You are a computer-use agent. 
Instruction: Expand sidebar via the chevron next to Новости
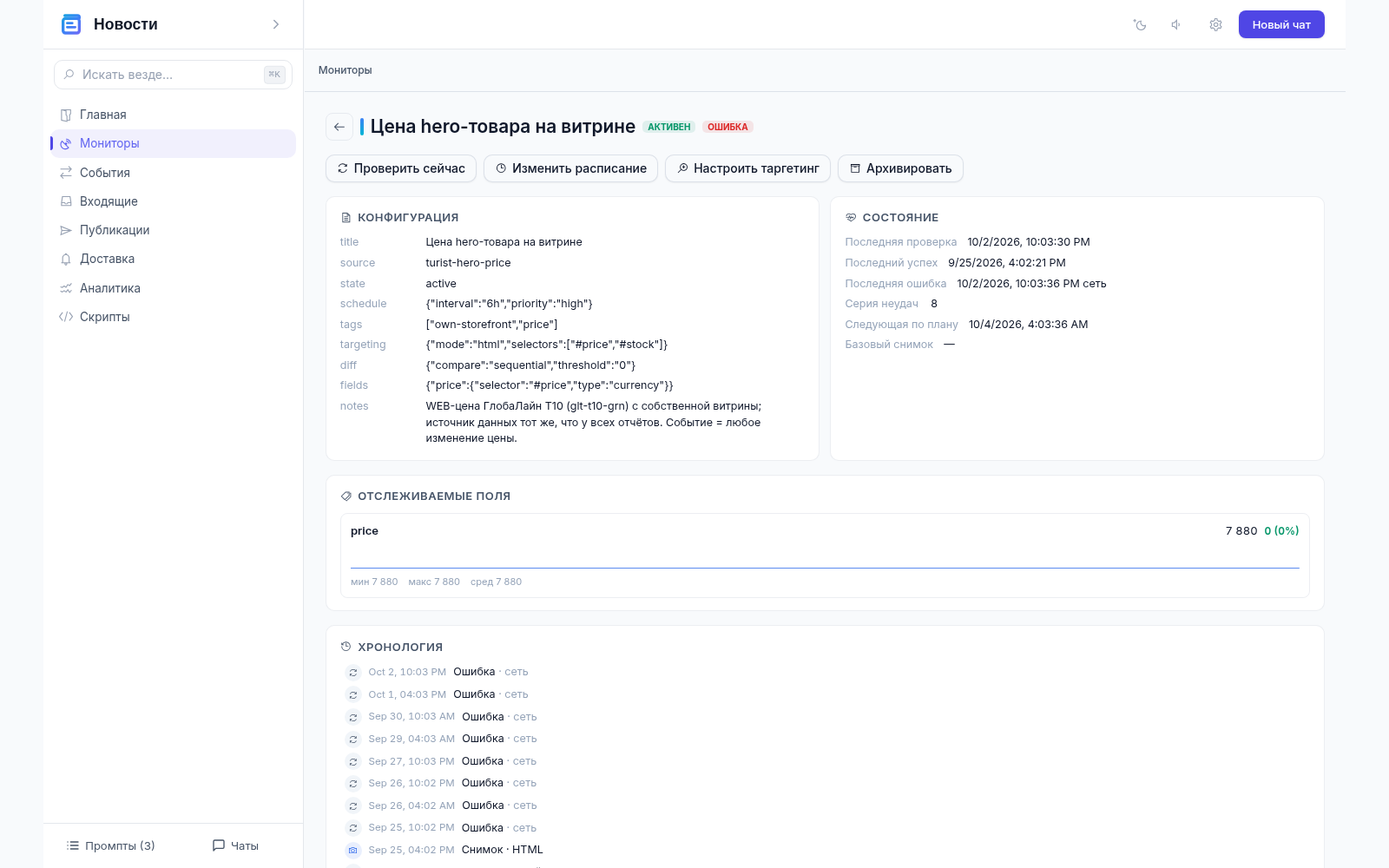[x=276, y=24]
